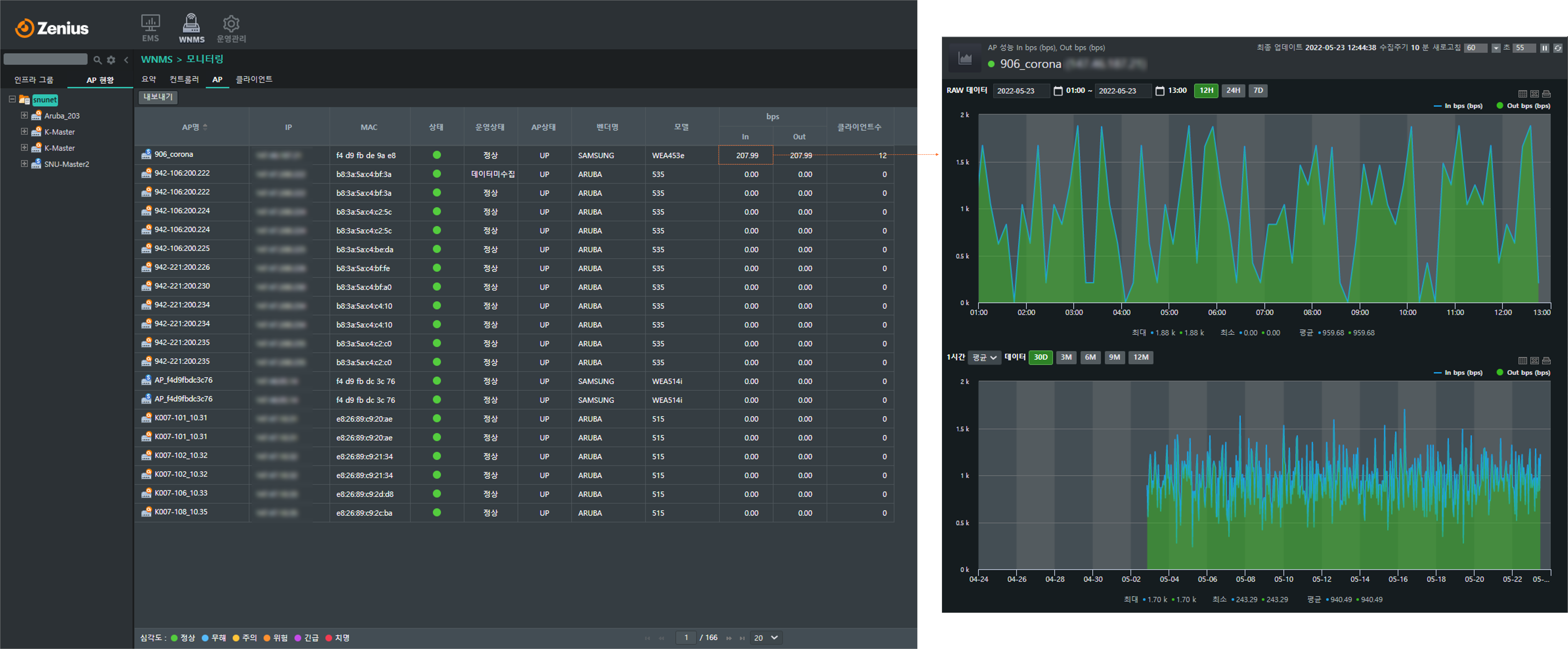Expand the SNU-Master2 tree node
This screenshot has height=649, width=1568.
point(24,164)
